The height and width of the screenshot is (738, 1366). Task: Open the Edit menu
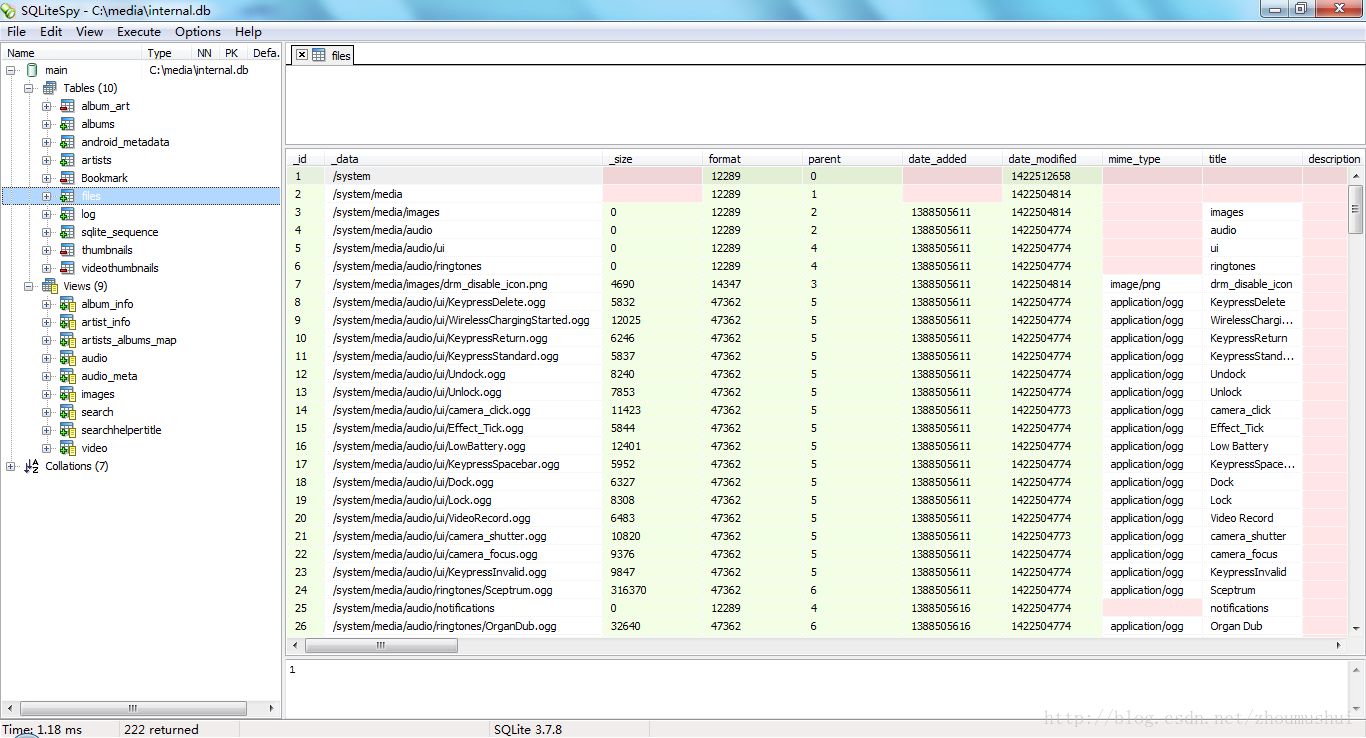pos(51,32)
